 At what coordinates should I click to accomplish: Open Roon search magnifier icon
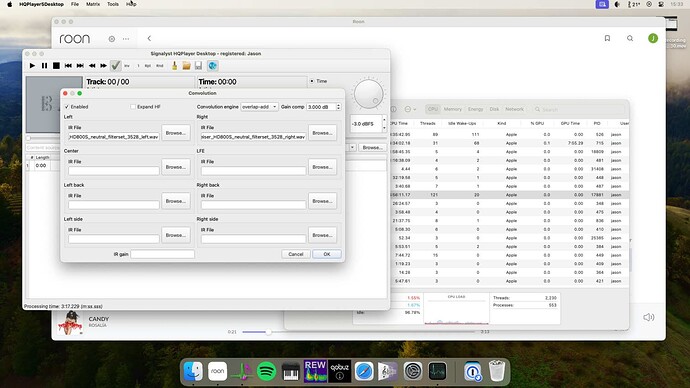point(630,38)
